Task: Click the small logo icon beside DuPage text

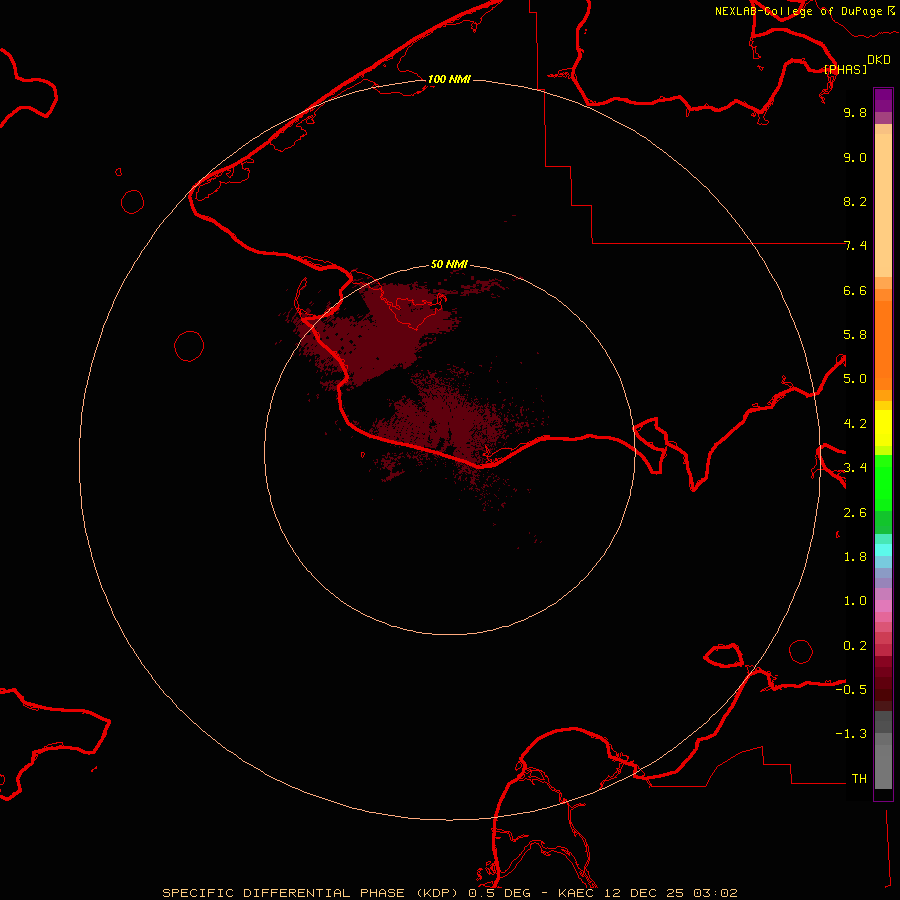Action: (x=890, y=10)
